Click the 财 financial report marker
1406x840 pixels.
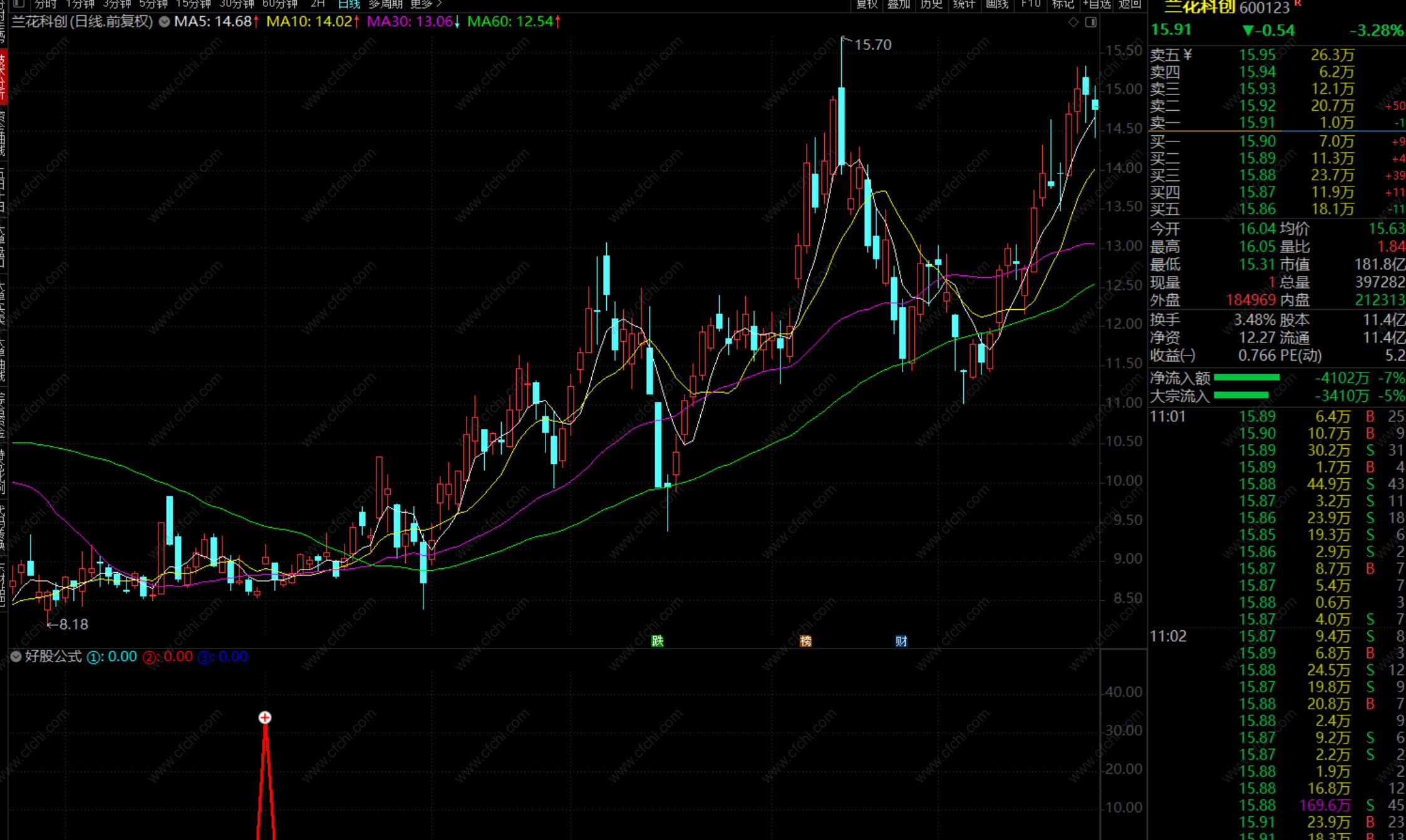coord(901,640)
